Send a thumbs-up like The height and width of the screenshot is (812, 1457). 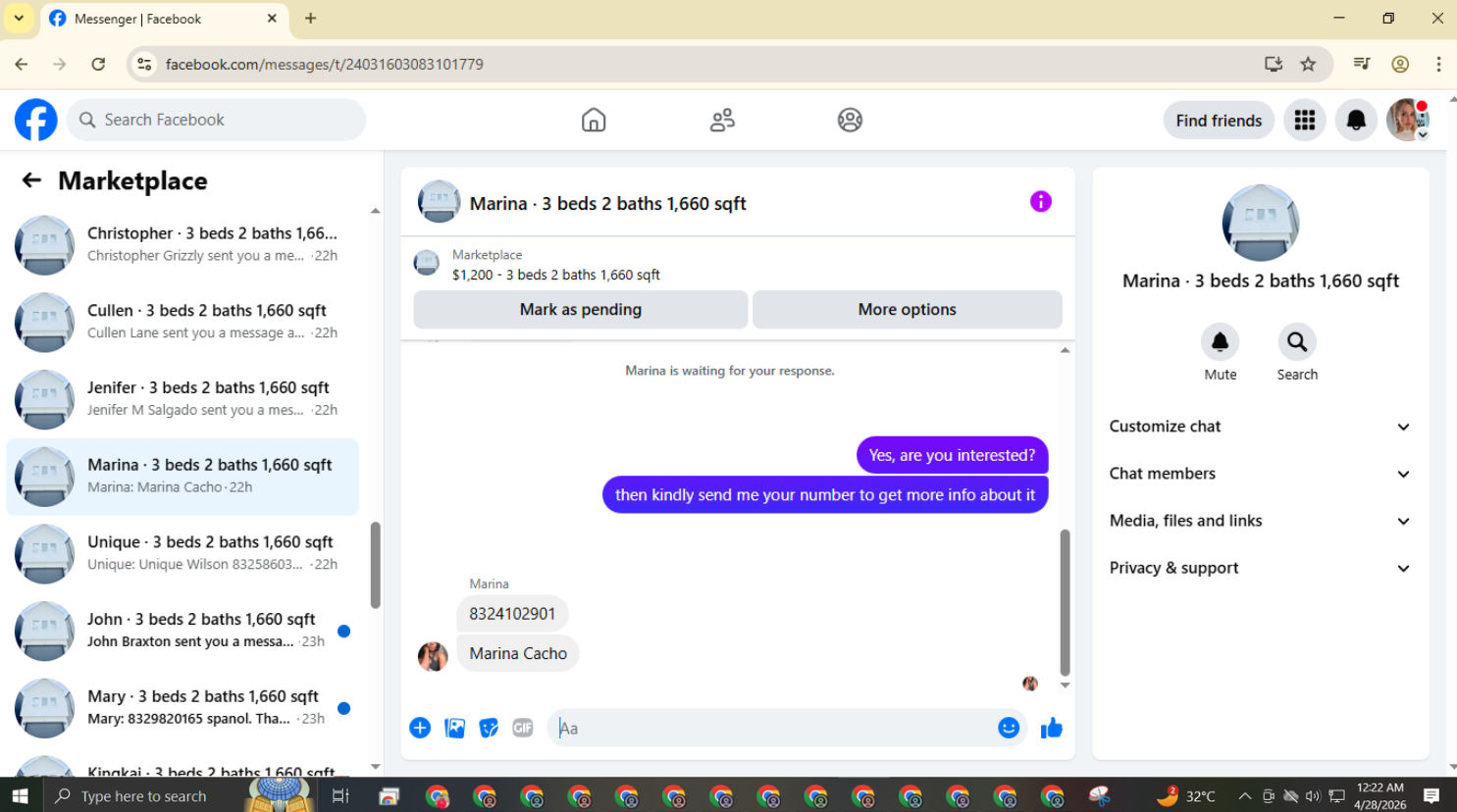tap(1052, 728)
